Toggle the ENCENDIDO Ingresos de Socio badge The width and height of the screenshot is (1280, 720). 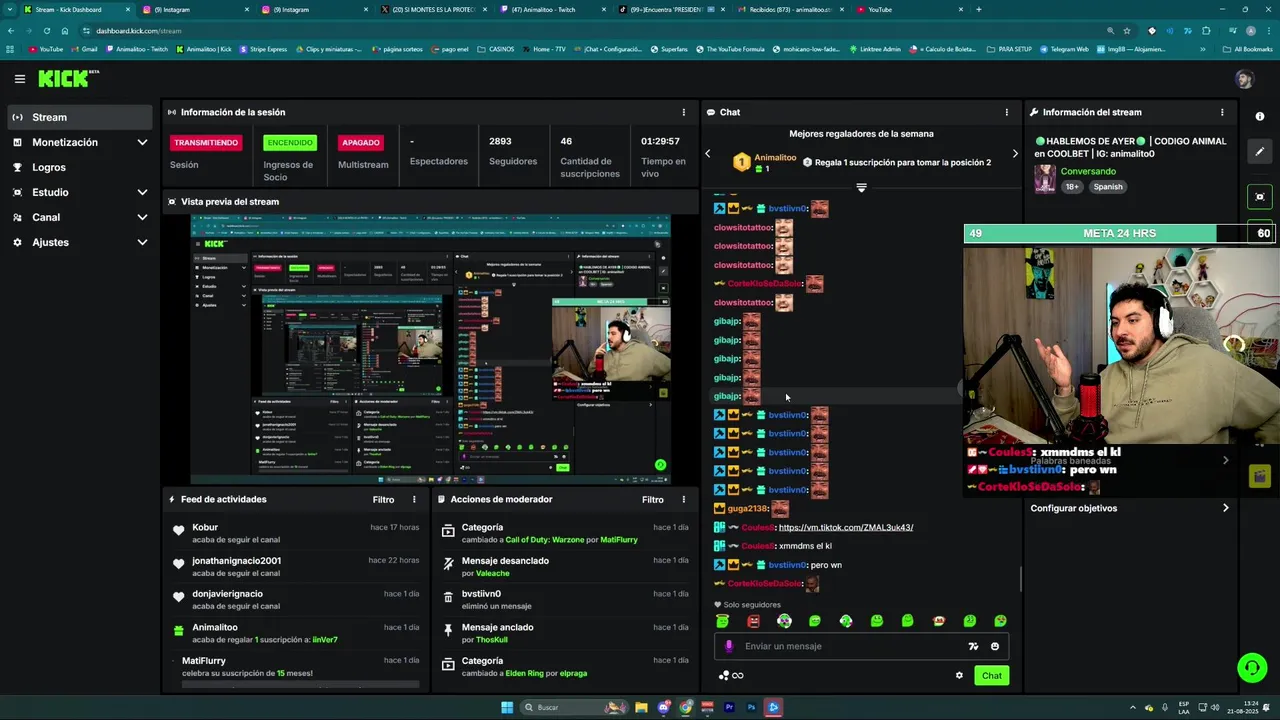[x=289, y=142]
